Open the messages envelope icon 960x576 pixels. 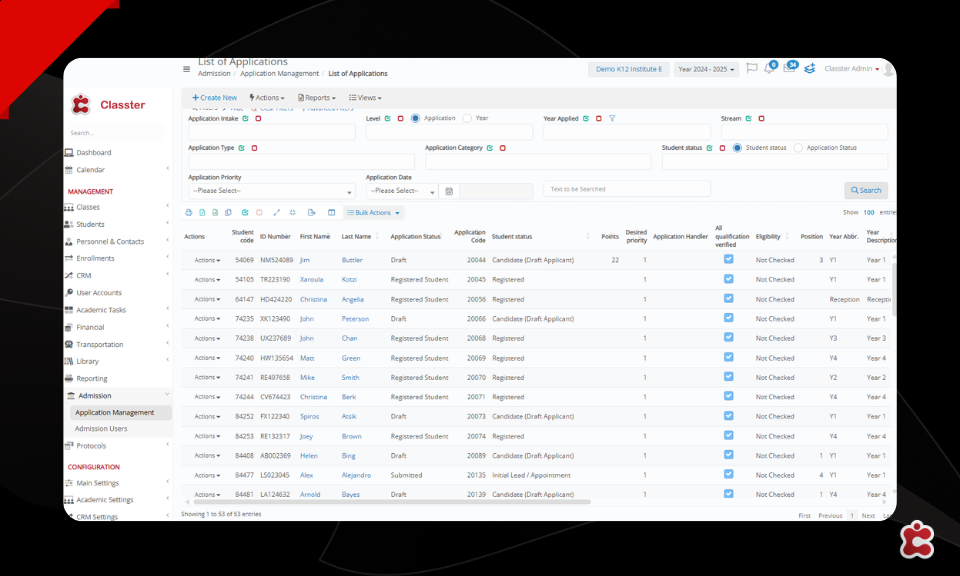(789, 69)
